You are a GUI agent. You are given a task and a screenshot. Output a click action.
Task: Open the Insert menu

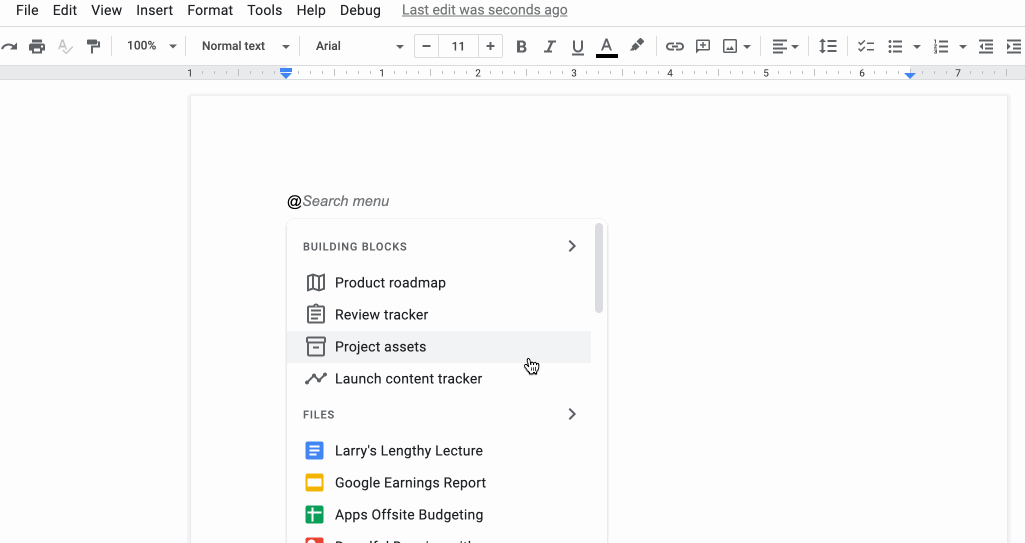click(154, 10)
